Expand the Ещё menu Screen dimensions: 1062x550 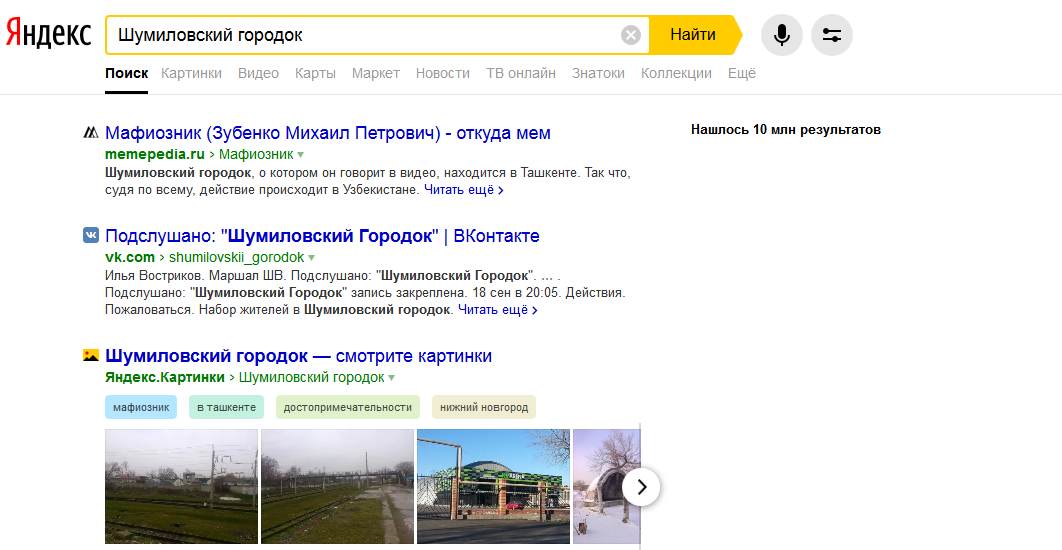tap(742, 73)
